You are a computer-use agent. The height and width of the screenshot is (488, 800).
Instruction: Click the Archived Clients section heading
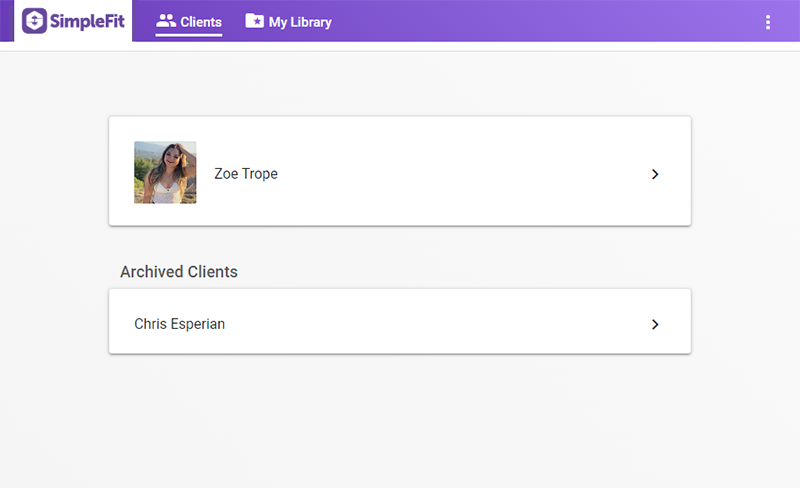point(179,272)
